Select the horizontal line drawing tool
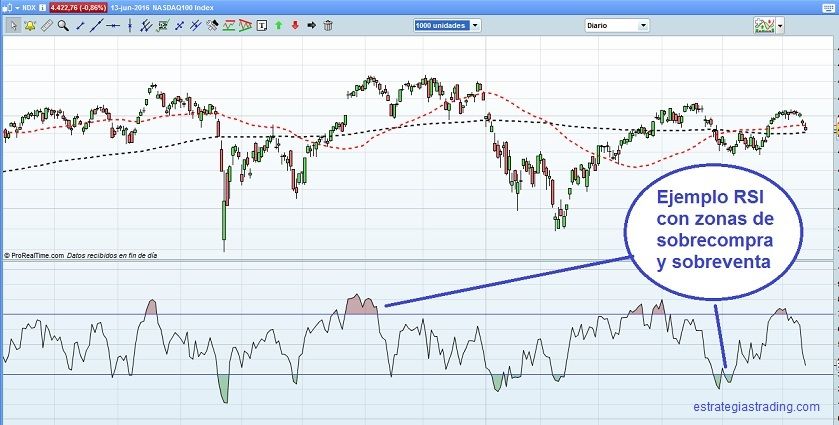The width and height of the screenshot is (839, 425). coord(113,25)
